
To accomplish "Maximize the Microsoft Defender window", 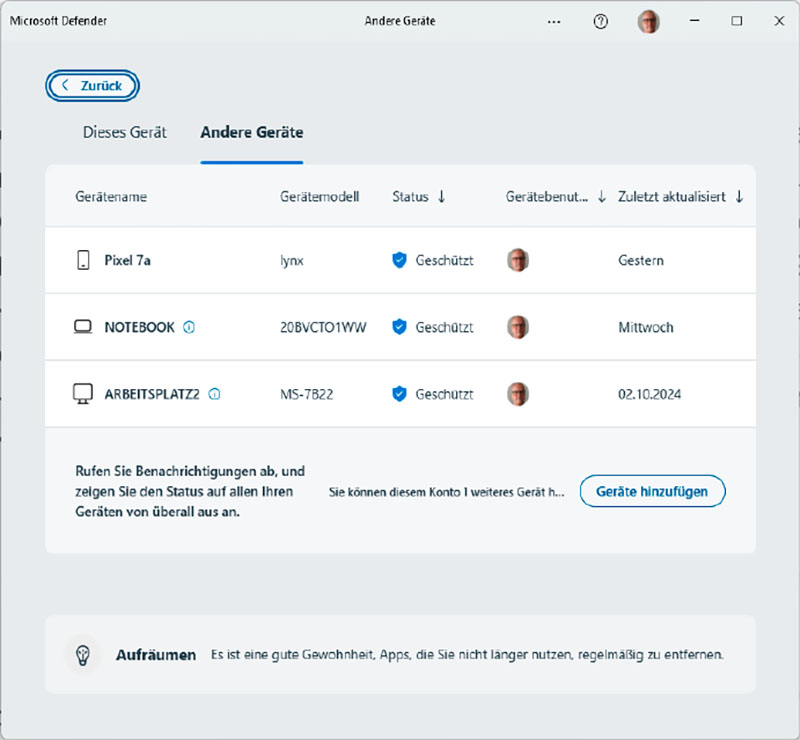I will point(737,21).
